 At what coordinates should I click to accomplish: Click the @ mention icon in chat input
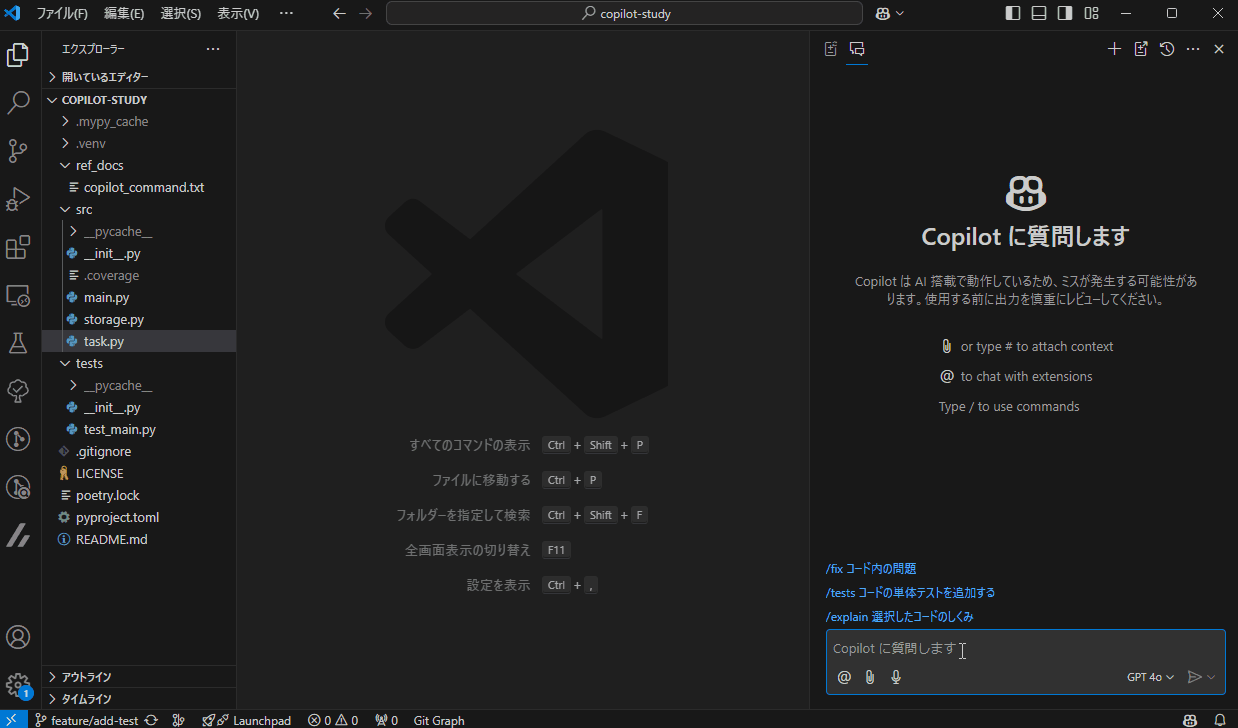844,677
